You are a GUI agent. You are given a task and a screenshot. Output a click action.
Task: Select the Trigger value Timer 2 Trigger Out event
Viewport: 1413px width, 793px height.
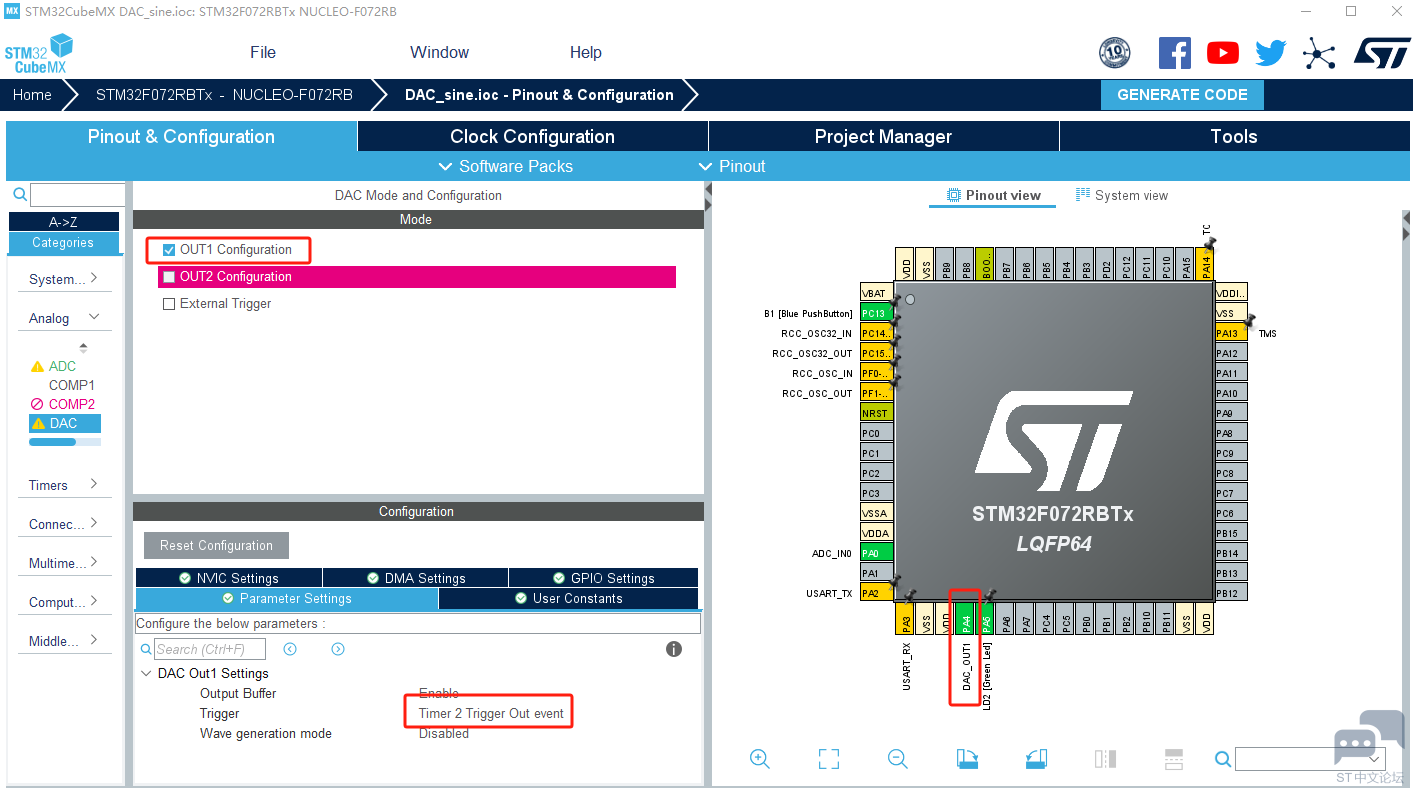491,714
